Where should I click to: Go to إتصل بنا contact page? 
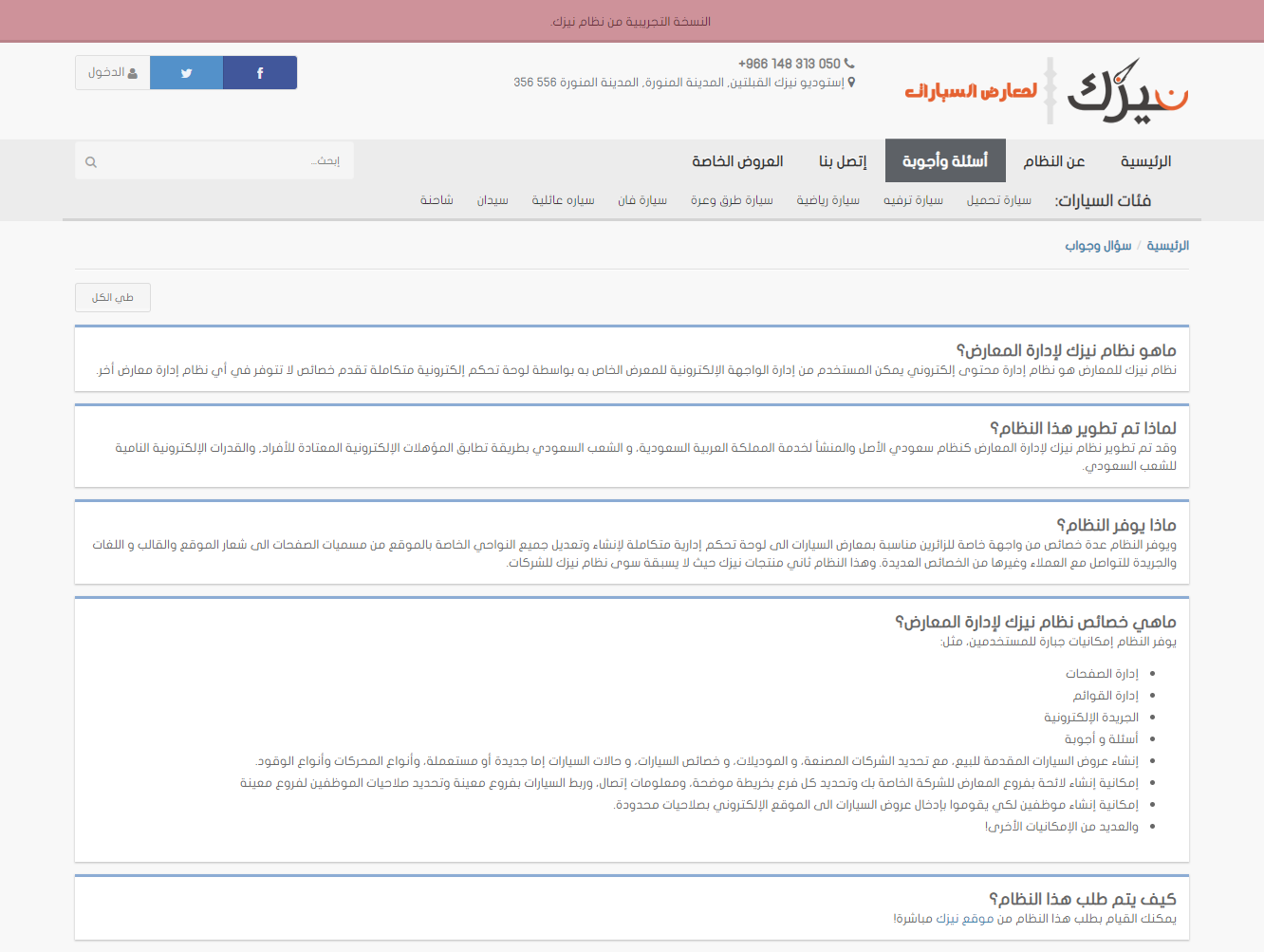point(843,161)
